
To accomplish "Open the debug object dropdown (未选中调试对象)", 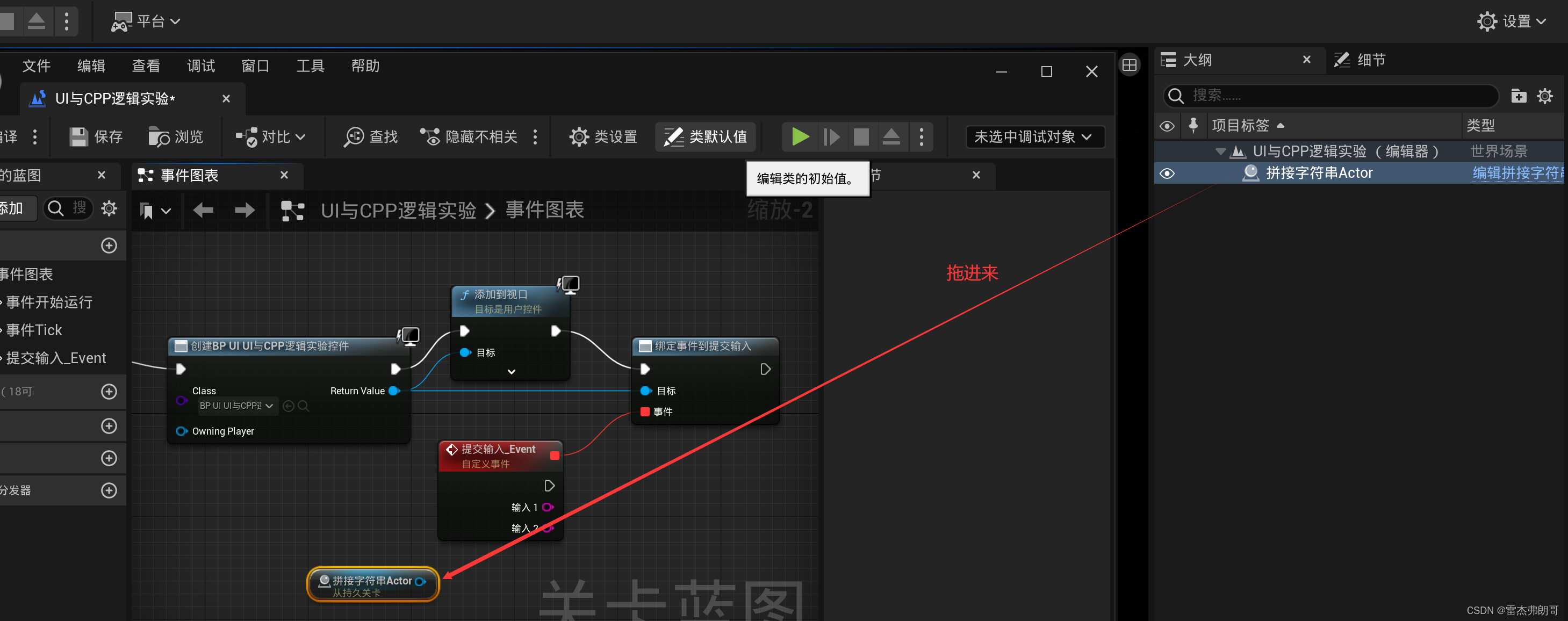I will [x=1034, y=137].
